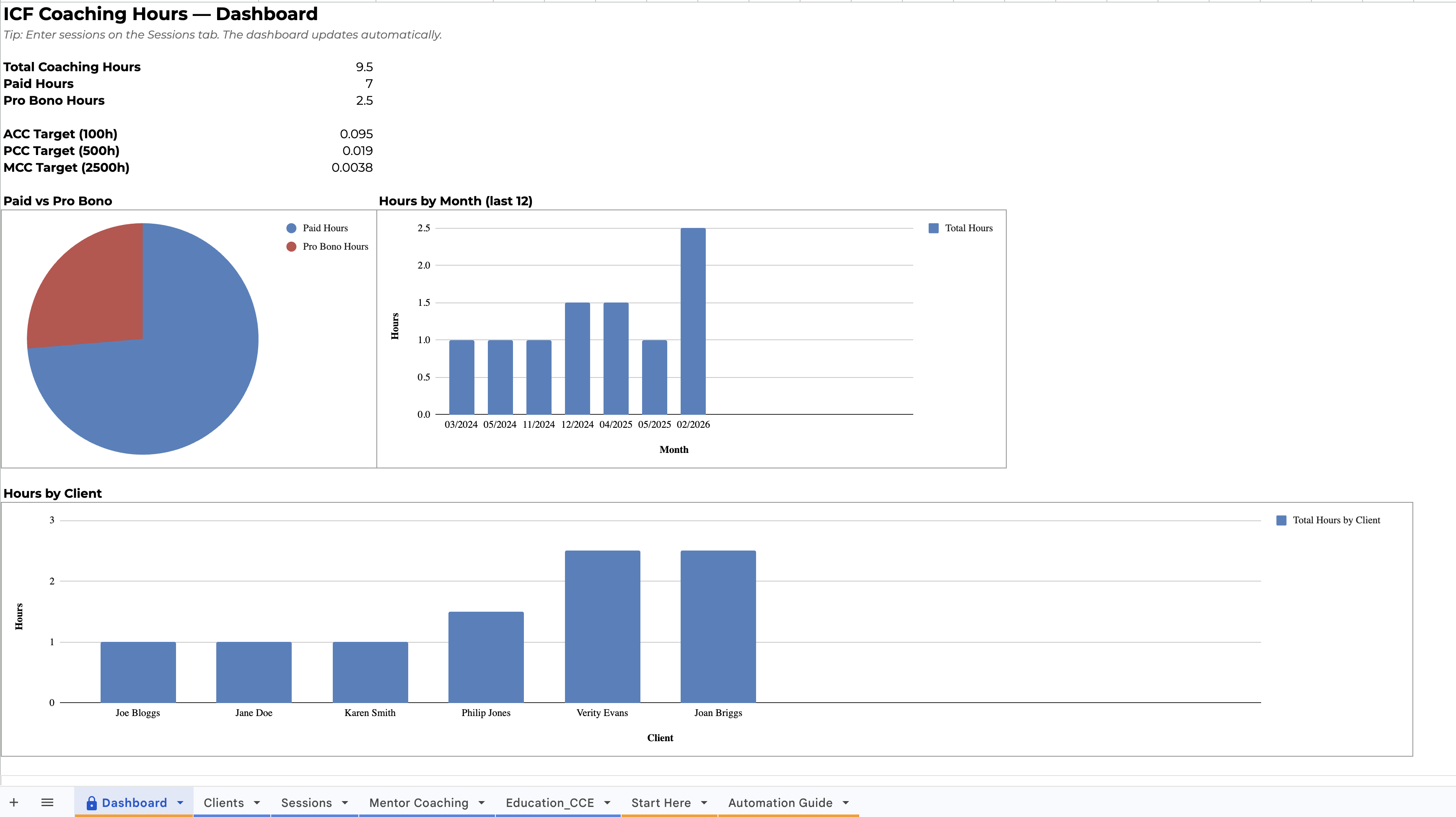Expand the Education_CCE tab dropdown arrow
This screenshot has width=1456, height=817.
coord(607,803)
